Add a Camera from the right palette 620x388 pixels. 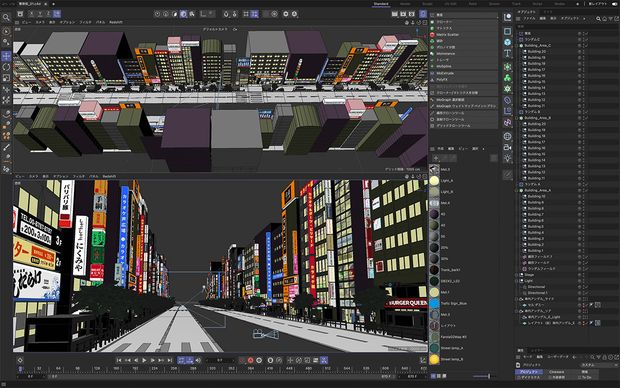pos(508,148)
